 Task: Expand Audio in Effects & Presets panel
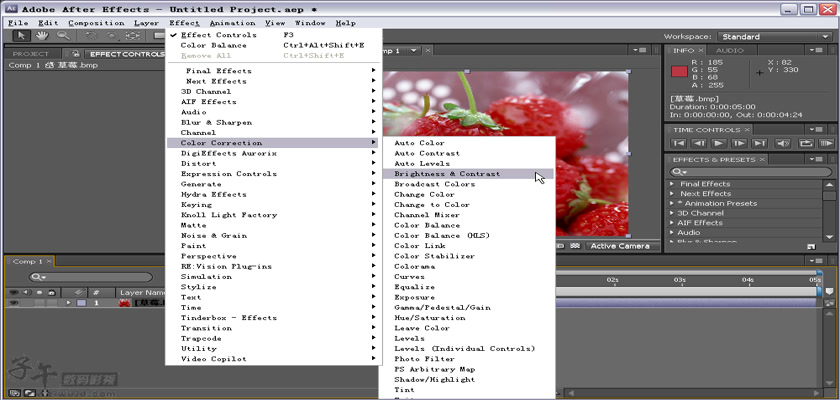tap(672, 232)
